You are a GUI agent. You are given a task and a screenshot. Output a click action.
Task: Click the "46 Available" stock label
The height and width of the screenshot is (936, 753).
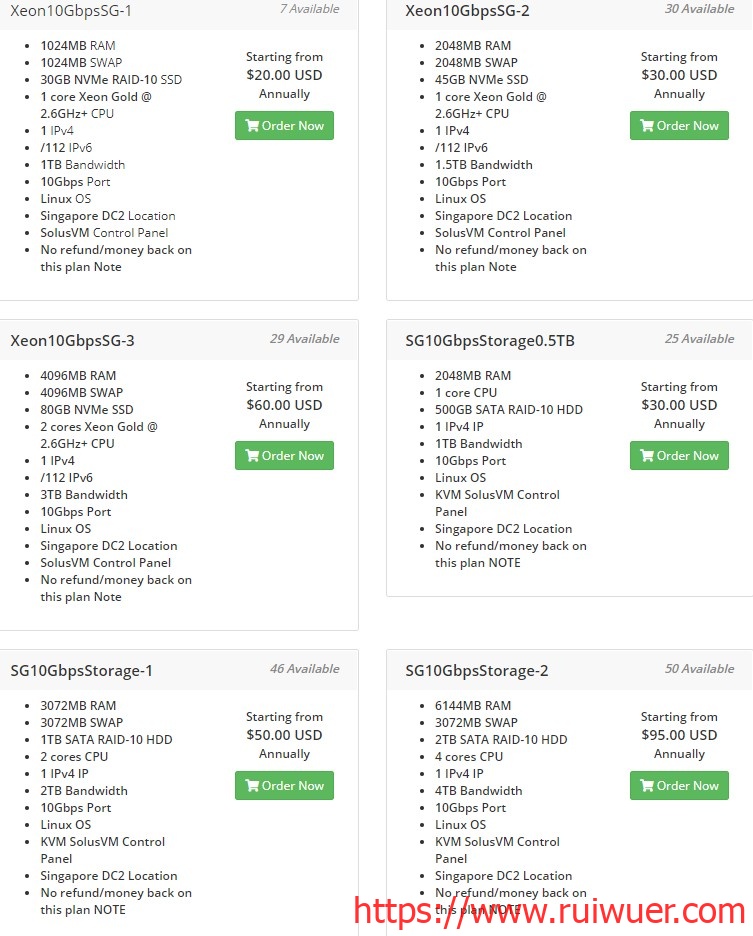pyautogui.click(x=305, y=669)
